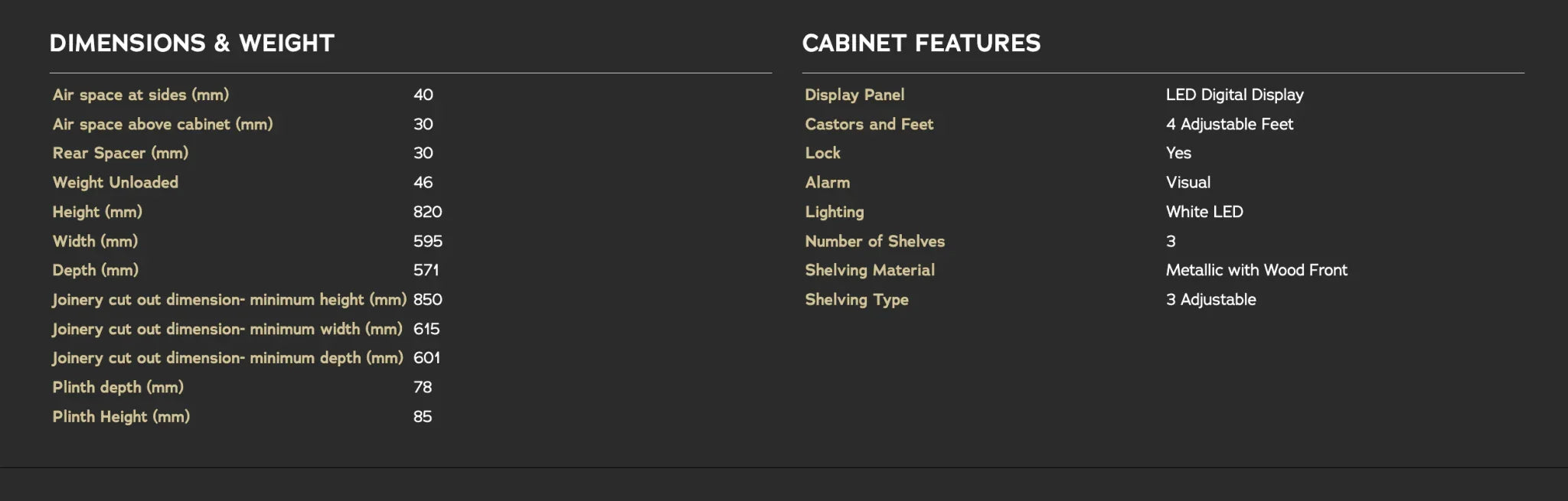Click the Dimensions & Weight heading
The image size is (1568, 501).
pyautogui.click(x=191, y=43)
